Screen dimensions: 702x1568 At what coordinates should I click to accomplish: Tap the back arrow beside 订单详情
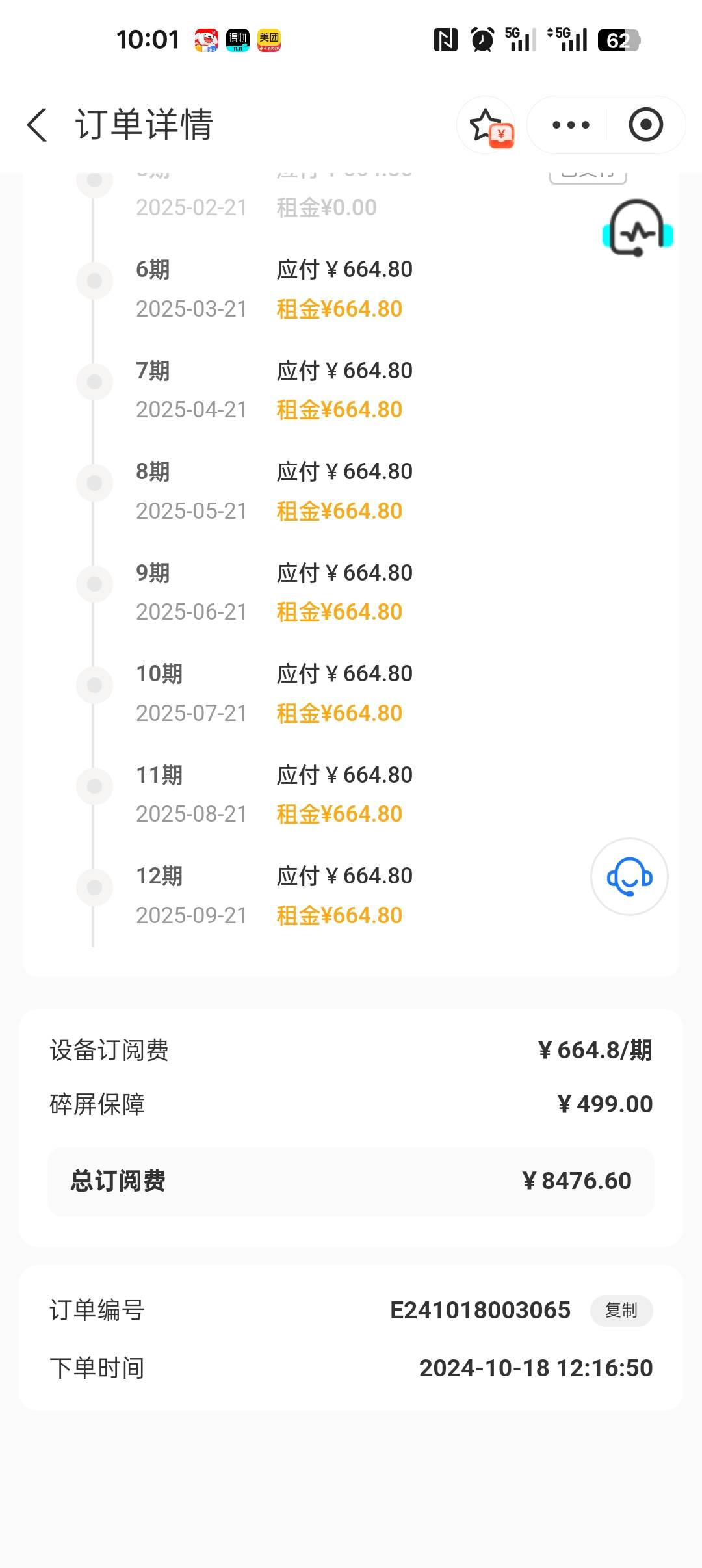(37, 124)
